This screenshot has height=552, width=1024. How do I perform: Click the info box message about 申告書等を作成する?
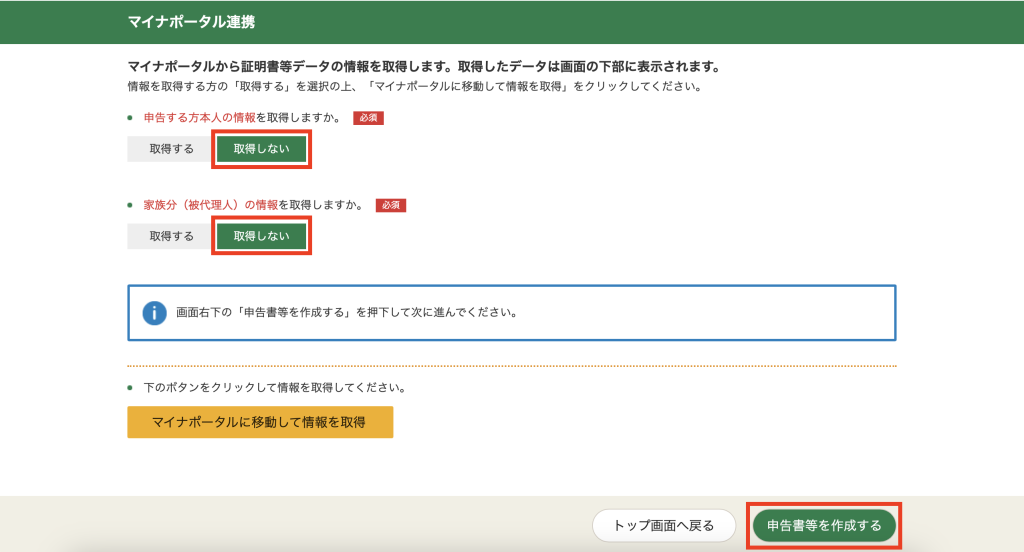click(x=346, y=312)
